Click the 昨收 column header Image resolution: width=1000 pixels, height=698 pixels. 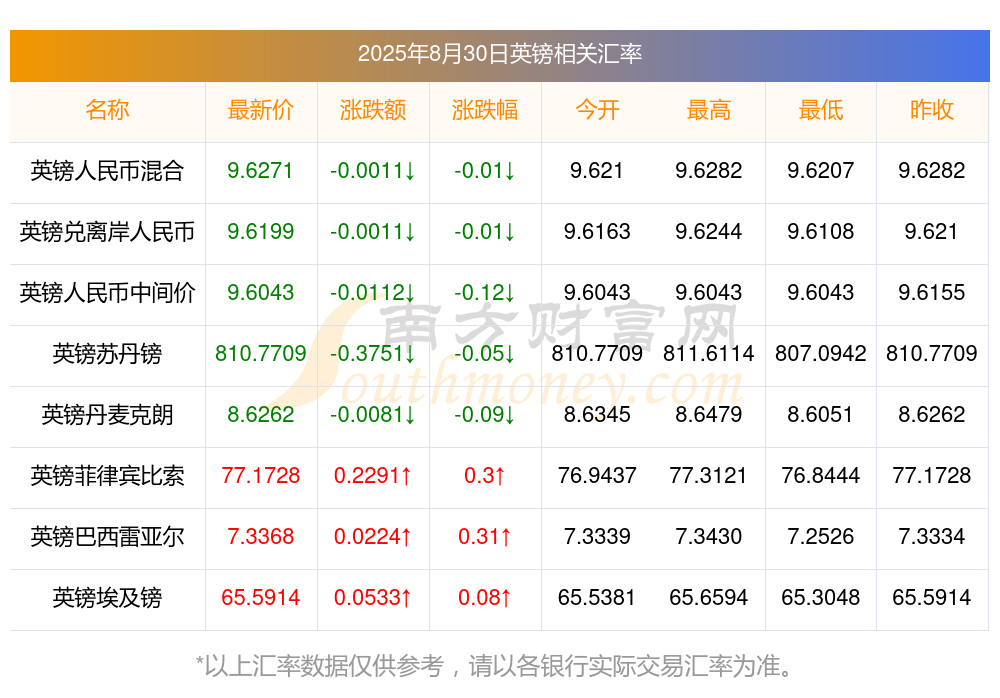[x=932, y=110]
